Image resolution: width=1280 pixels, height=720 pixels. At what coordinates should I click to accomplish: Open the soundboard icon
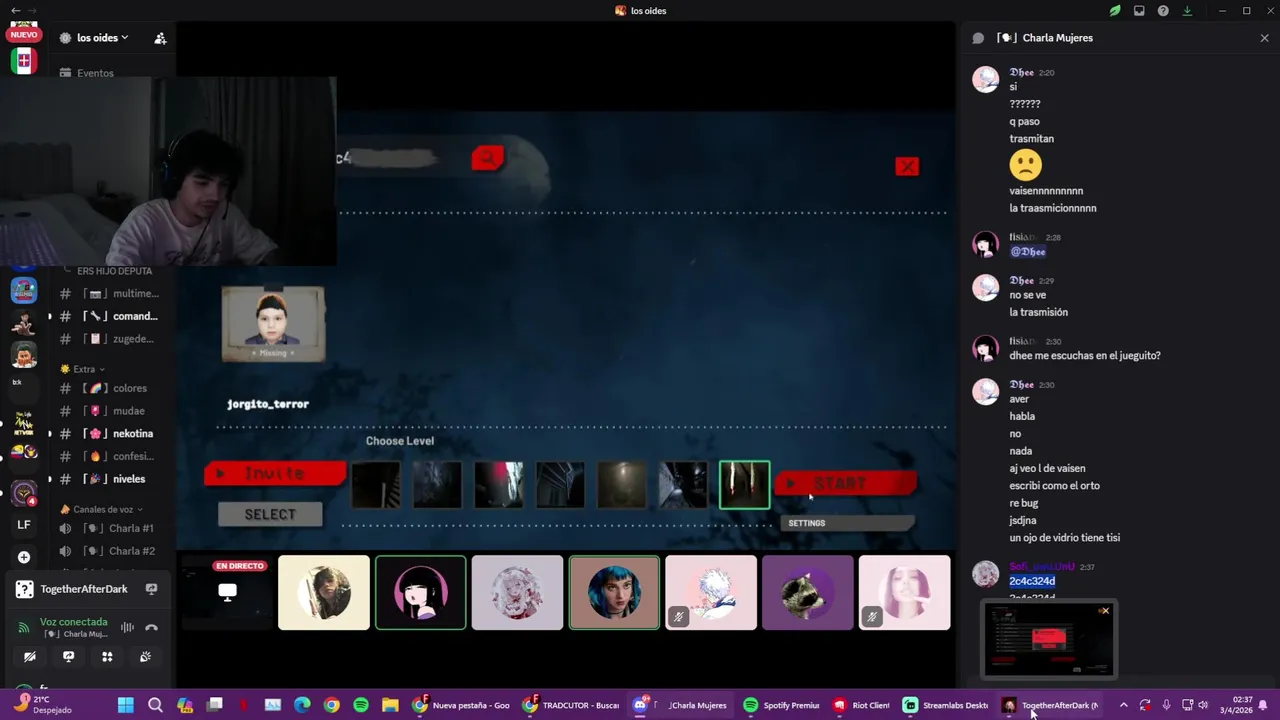click(146, 657)
